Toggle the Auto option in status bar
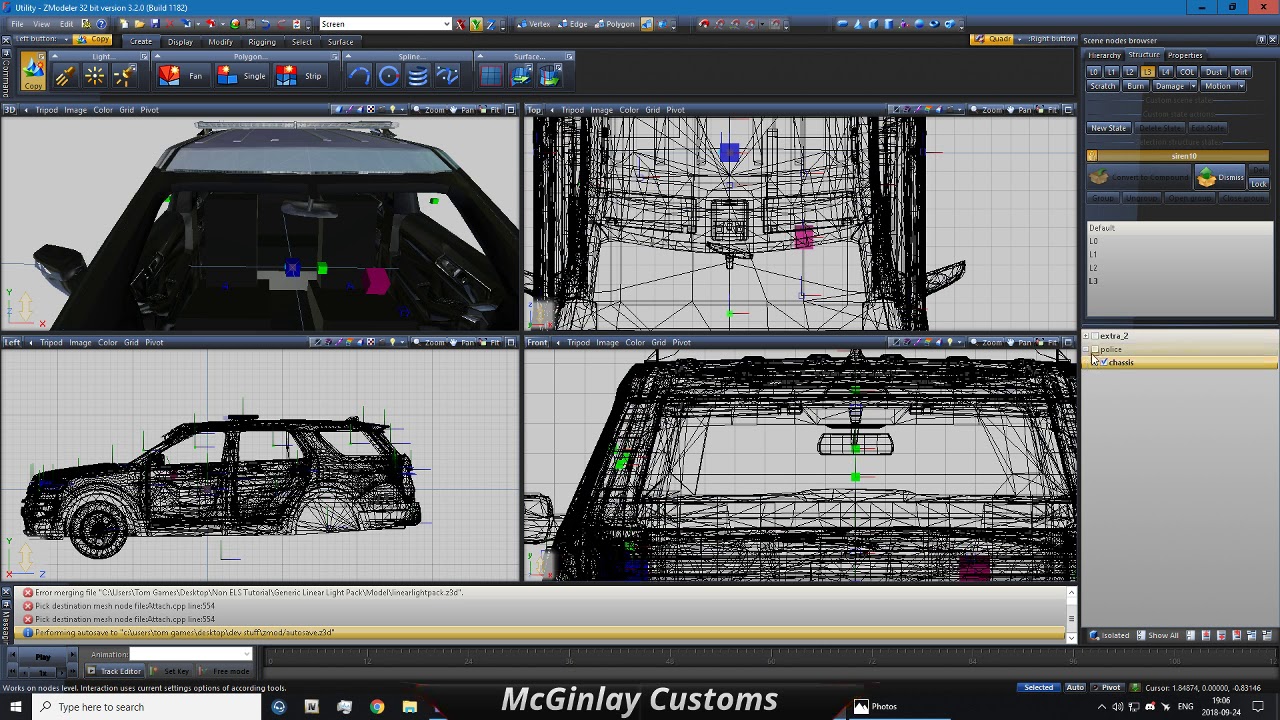 click(x=1075, y=688)
